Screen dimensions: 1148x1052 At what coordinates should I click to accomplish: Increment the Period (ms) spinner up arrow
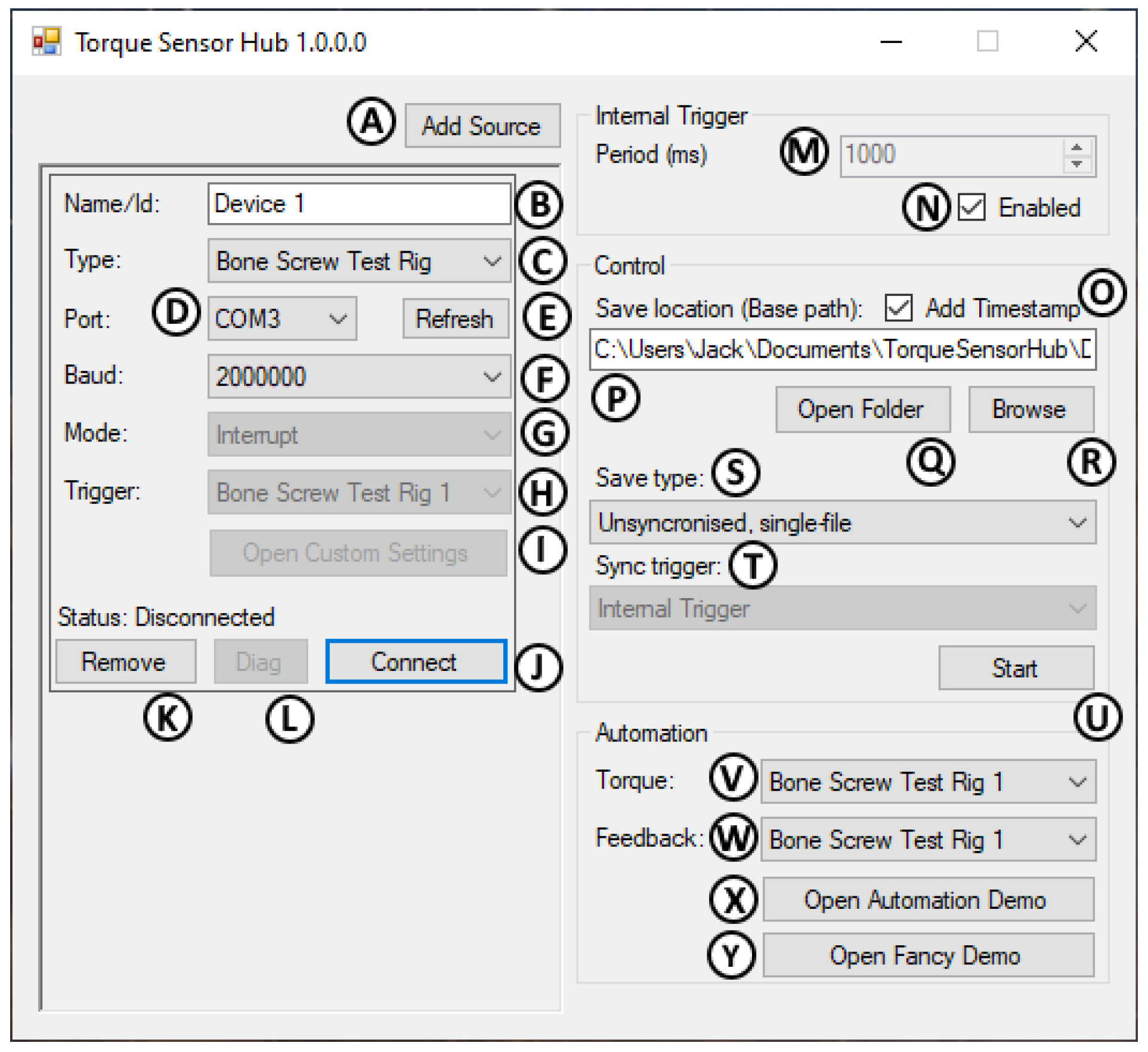1077,148
